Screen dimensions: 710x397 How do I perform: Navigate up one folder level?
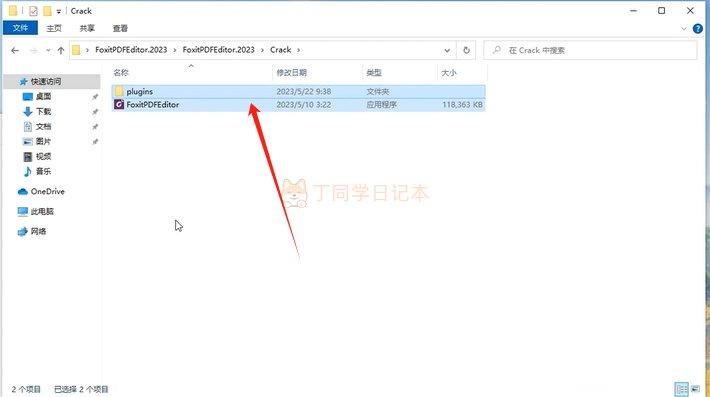(x=61, y=50)
